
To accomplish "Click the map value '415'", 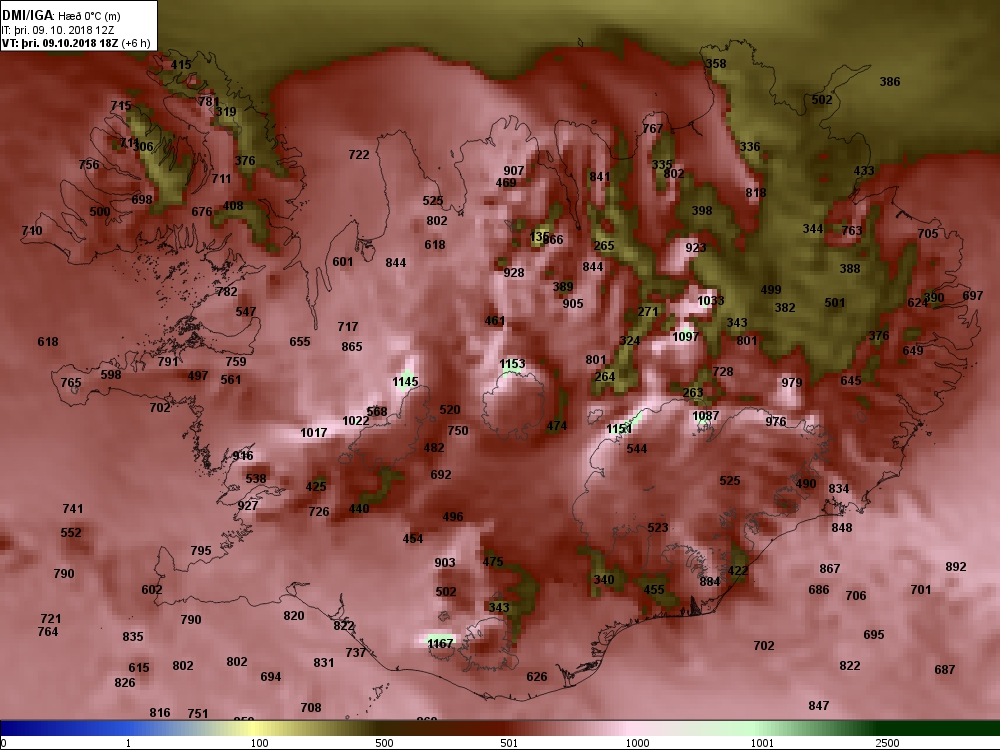I will click(x=181, y=64).
